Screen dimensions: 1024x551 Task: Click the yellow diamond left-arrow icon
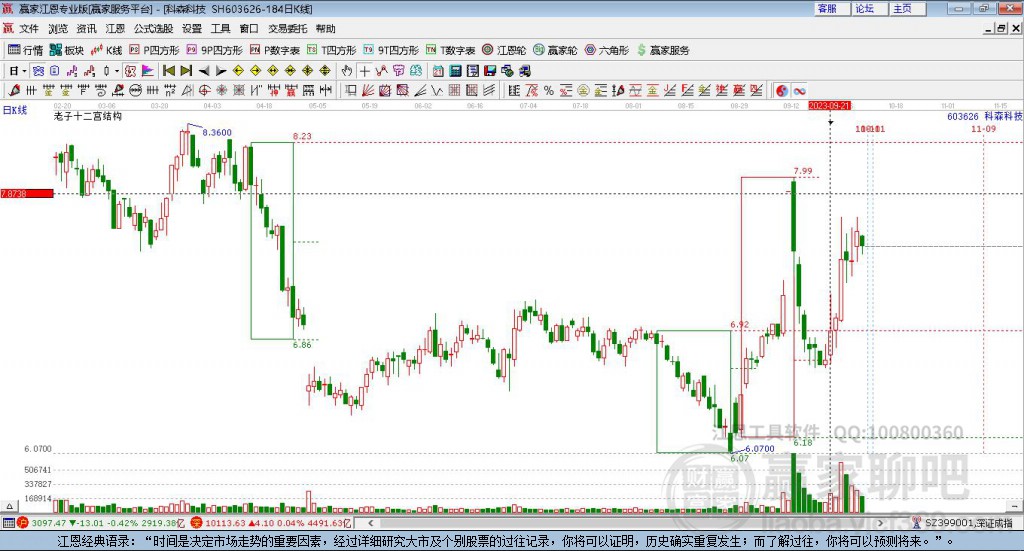pos(238,71)
